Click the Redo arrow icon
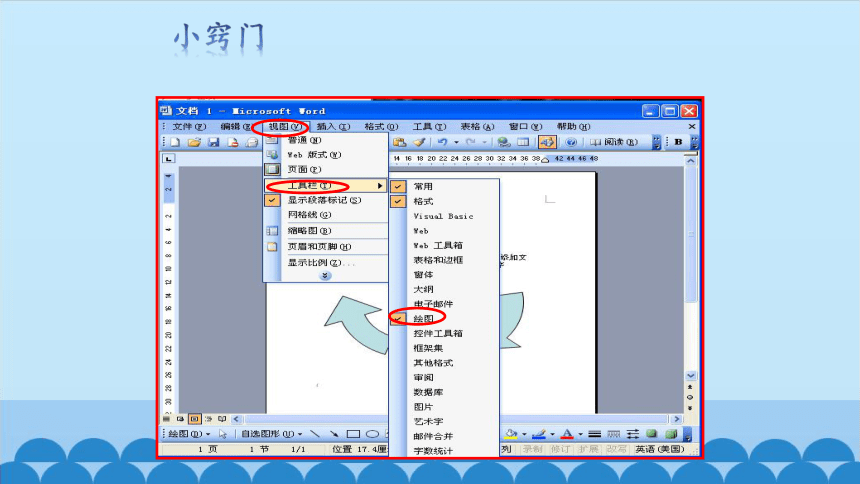Viewport: 860px width, 484px height. pyautogui.click(x=471, y=142)
